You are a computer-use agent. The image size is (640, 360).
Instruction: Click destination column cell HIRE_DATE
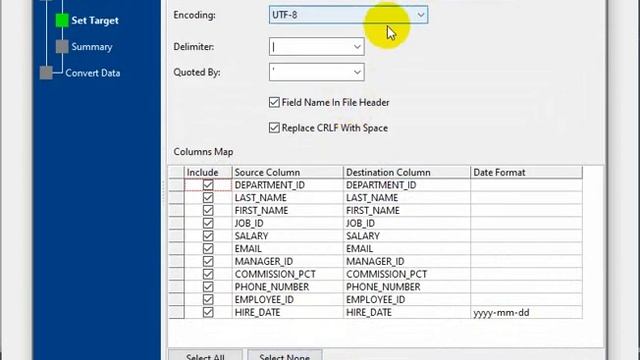point(407,312)
